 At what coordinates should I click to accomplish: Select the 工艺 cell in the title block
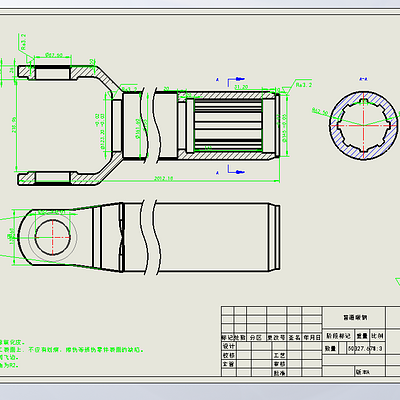click(x=279, y=355)
